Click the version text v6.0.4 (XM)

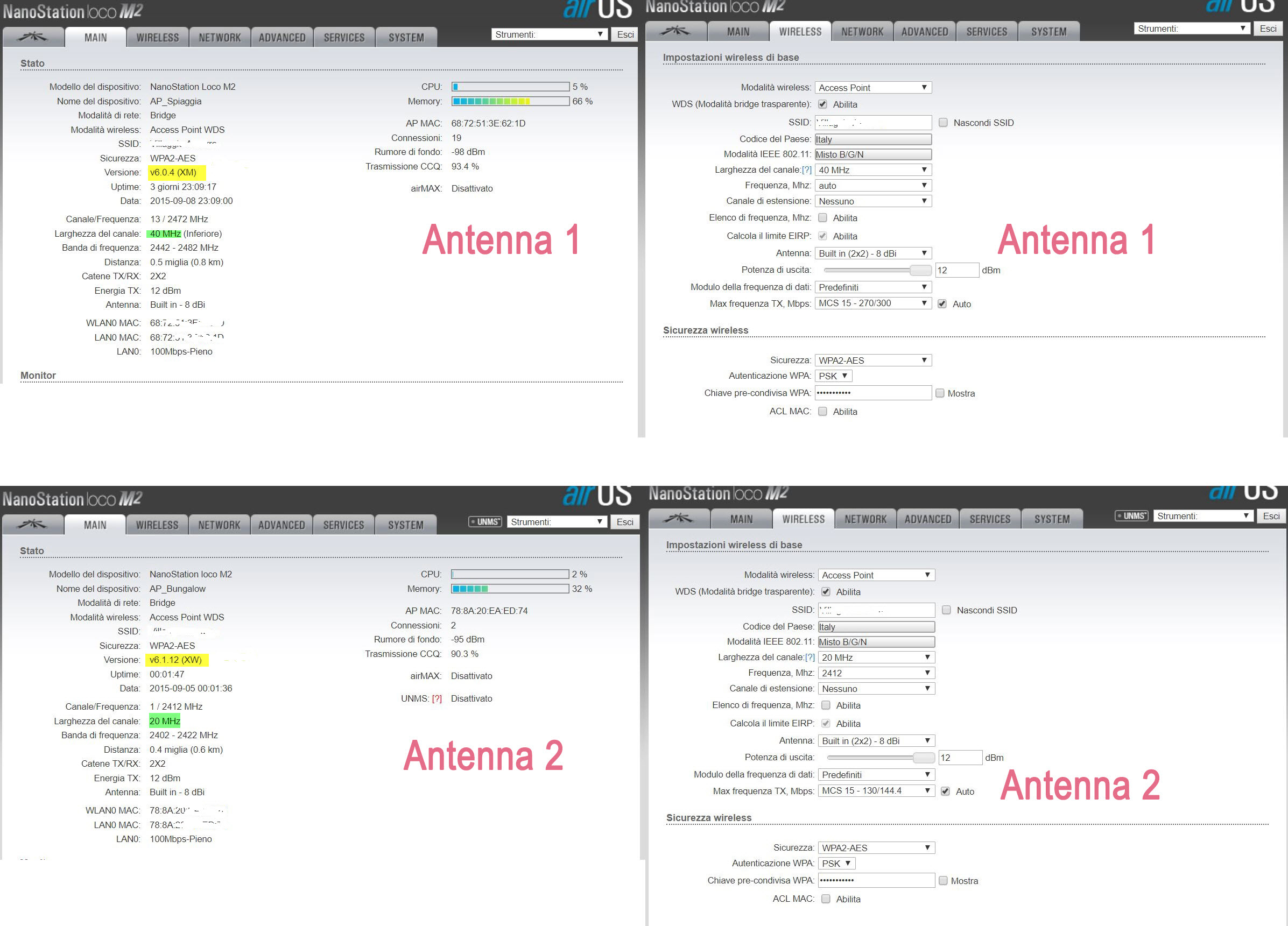click(173, 172)
